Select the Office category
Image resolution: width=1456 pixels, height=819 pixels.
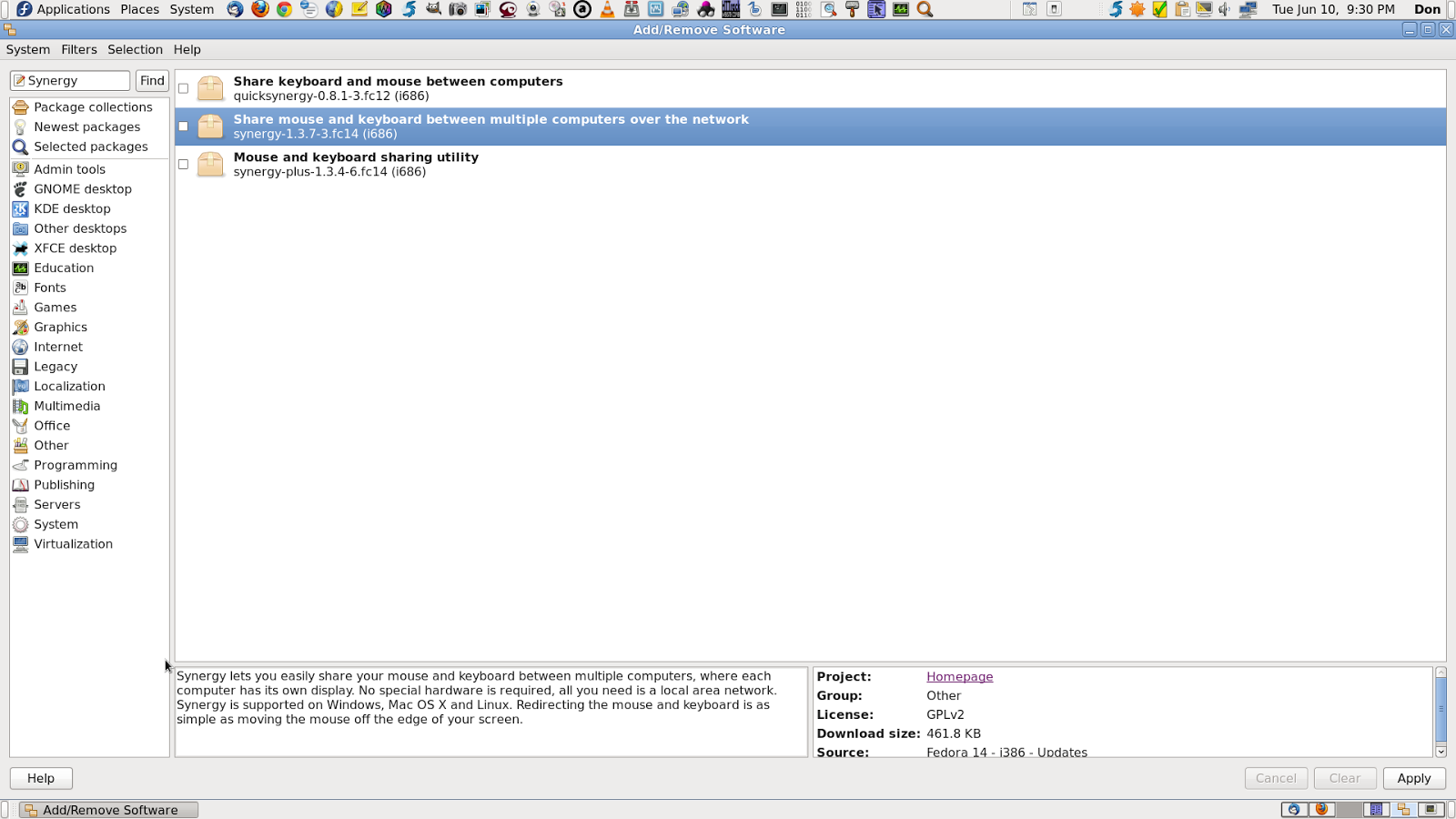coord(89,426)
